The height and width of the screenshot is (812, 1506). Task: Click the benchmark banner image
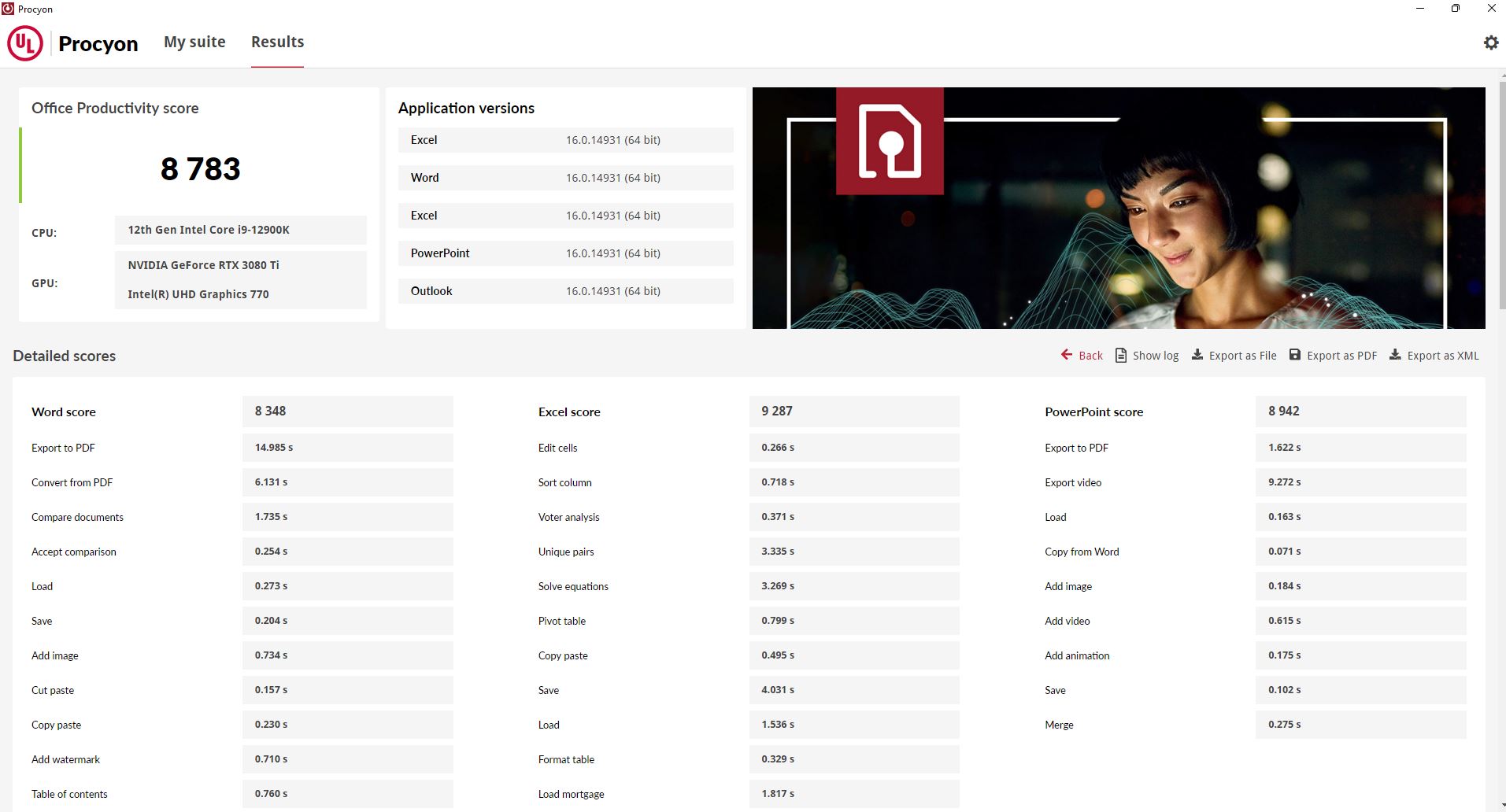point(1119,208)
